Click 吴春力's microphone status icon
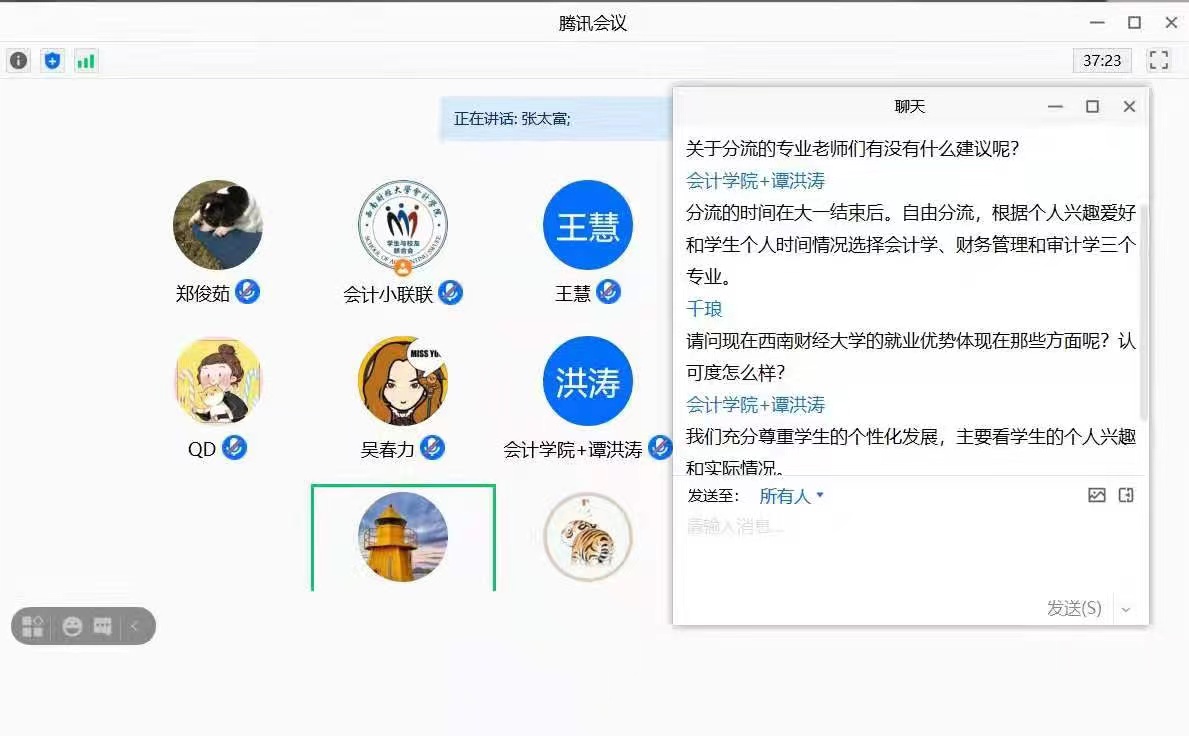 (x=432, y=448)
